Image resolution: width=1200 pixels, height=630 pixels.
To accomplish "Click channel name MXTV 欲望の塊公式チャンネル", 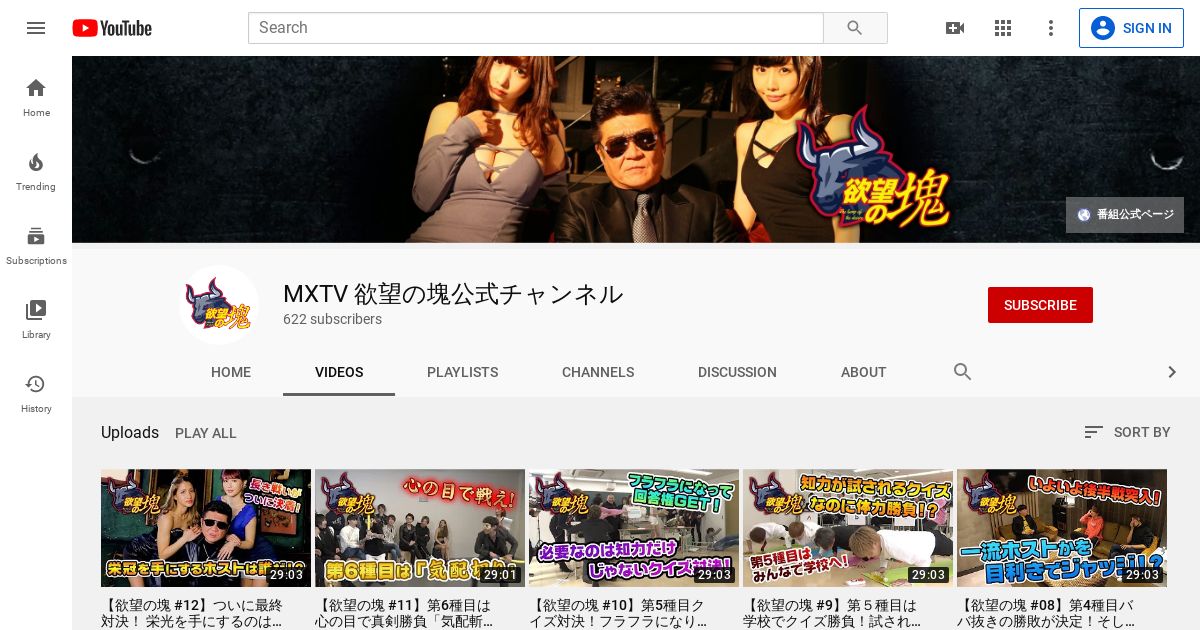I will [x=453, y=294].
